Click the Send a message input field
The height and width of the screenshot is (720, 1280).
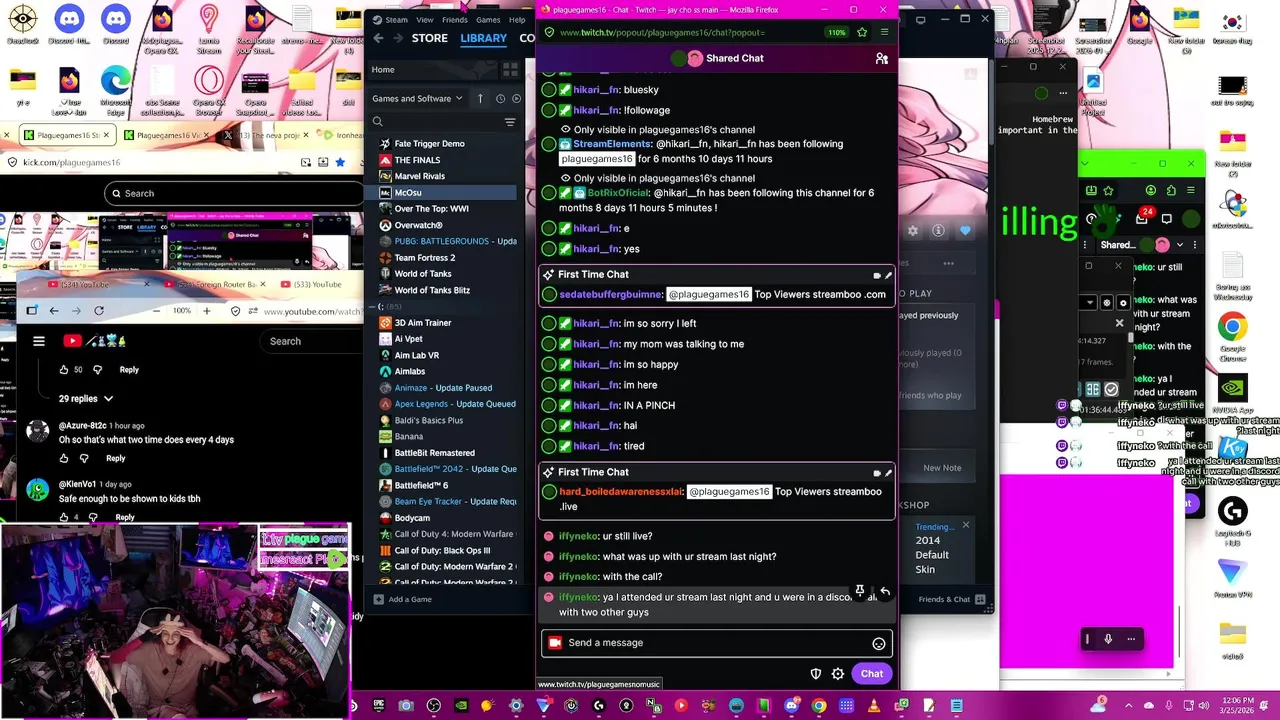716,643
